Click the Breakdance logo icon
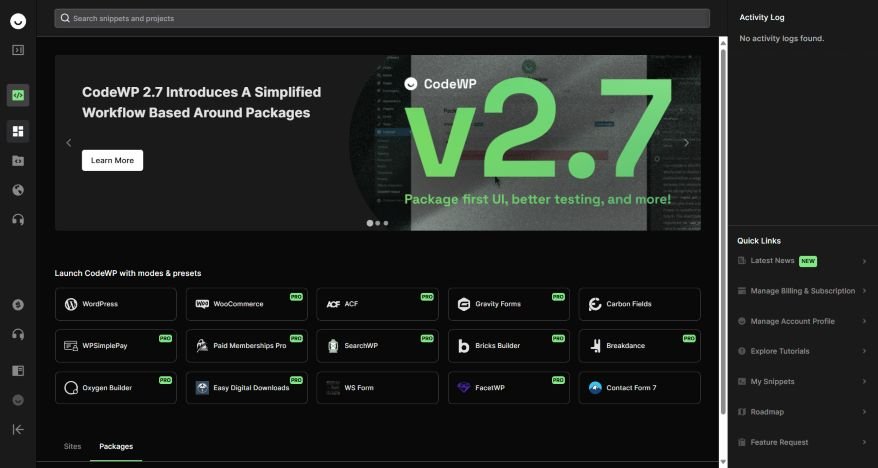The height and width of the screenshot is (468, 878). click(595, 346)
